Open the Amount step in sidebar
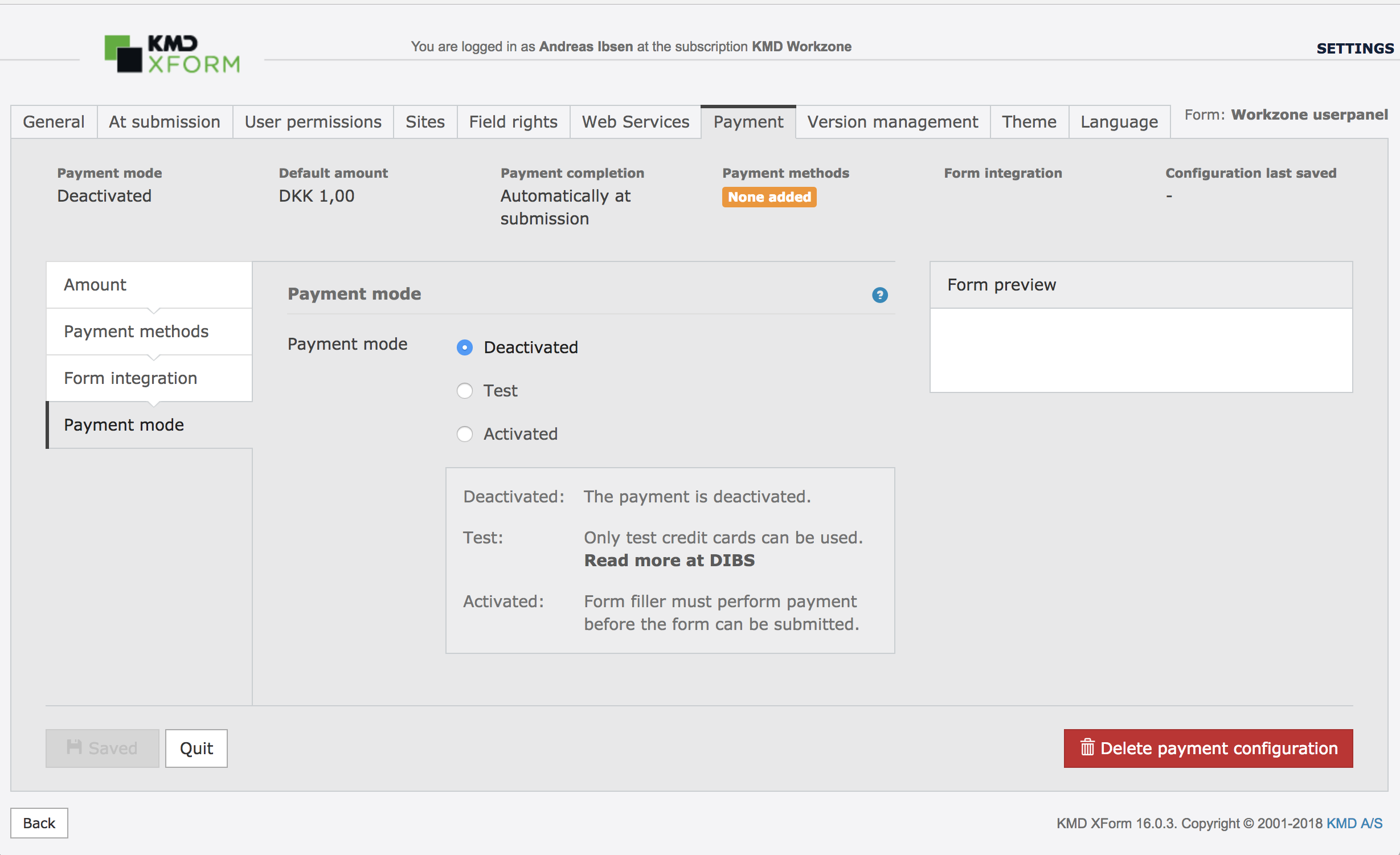 click(x=149, y=285)
